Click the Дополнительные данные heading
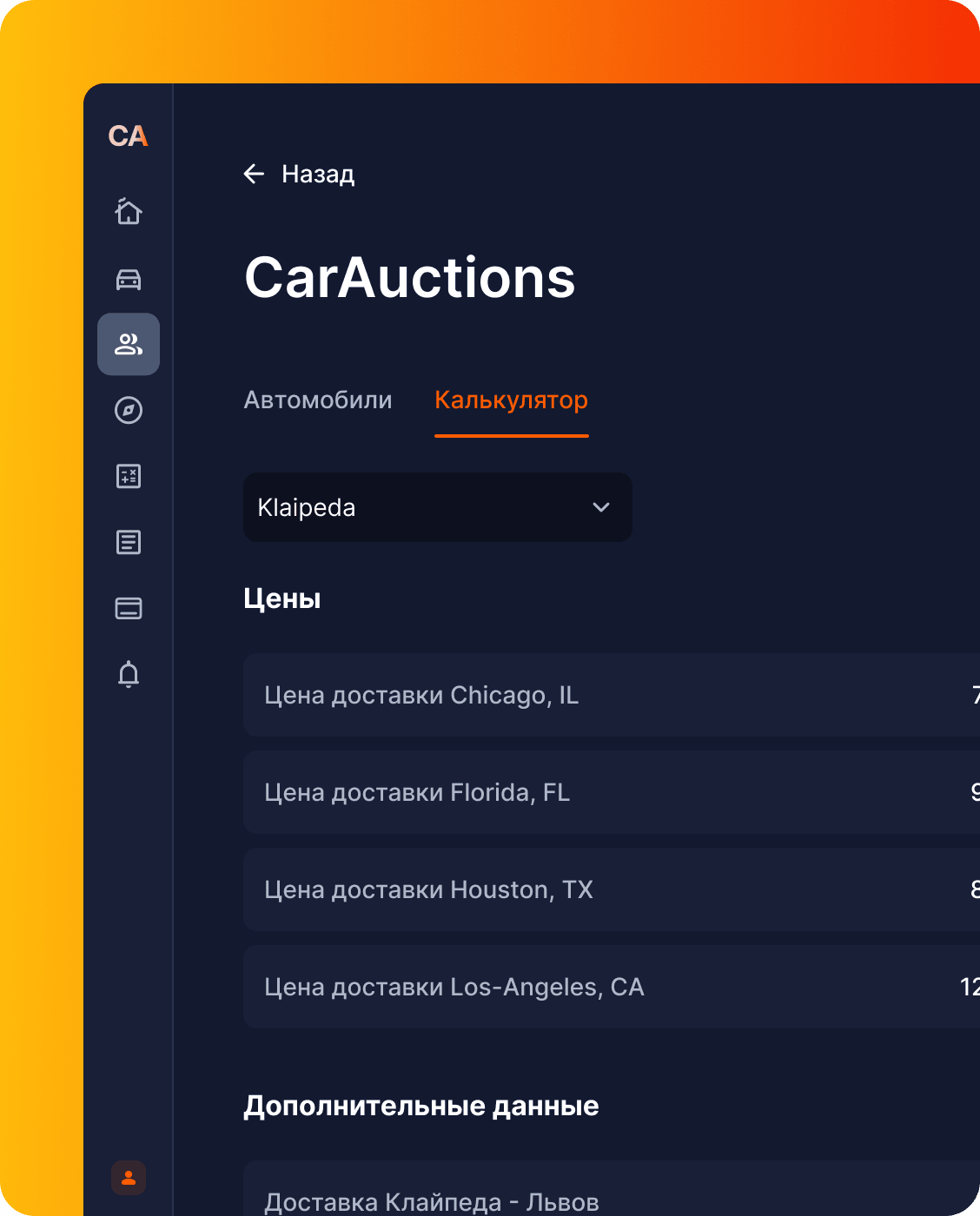Screen dimensions: 980x1216 coord(421,1106)
